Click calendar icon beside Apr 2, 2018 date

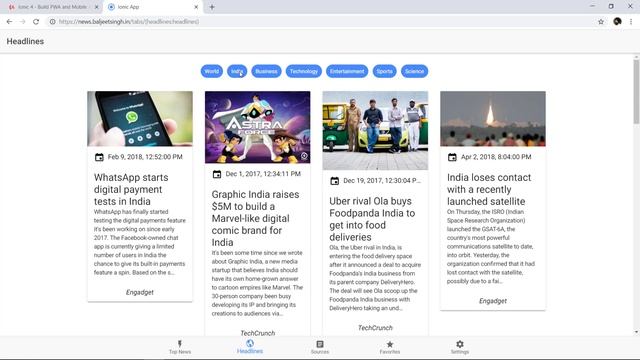(x=452, y=157)
